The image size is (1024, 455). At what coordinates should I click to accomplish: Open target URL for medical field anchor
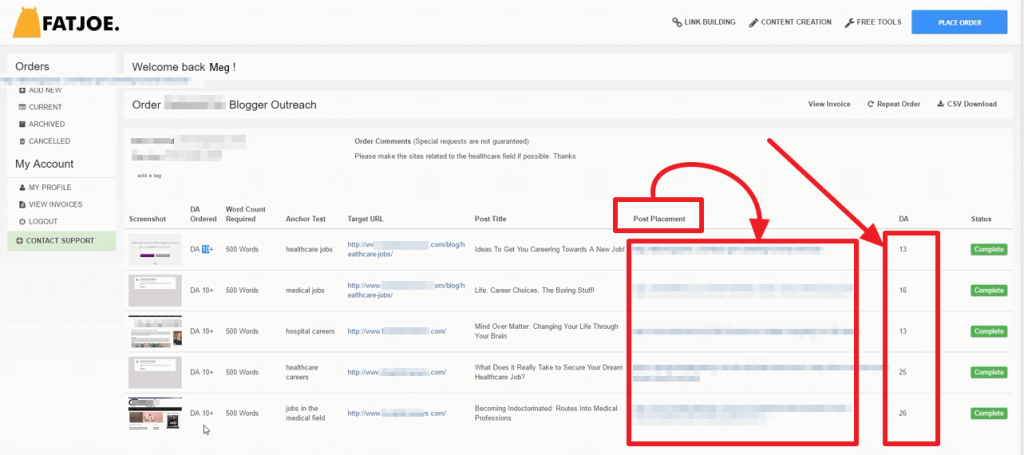click(x=396, y=413)
